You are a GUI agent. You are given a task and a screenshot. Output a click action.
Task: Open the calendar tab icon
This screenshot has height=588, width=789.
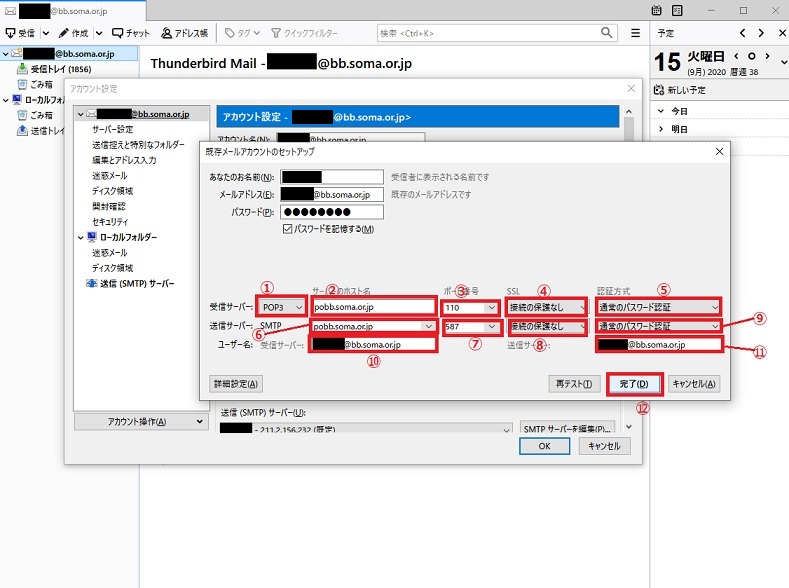pos(656,10)
